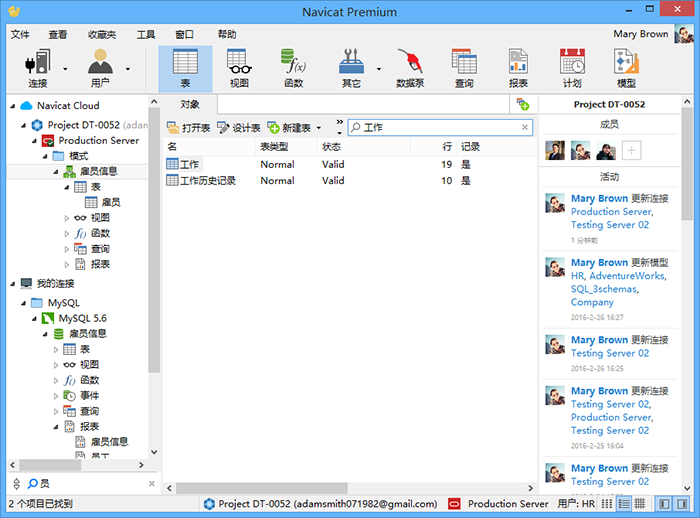The image size is (700, 518).
Task: Click the 名 column header
Action: pos(209,147)
